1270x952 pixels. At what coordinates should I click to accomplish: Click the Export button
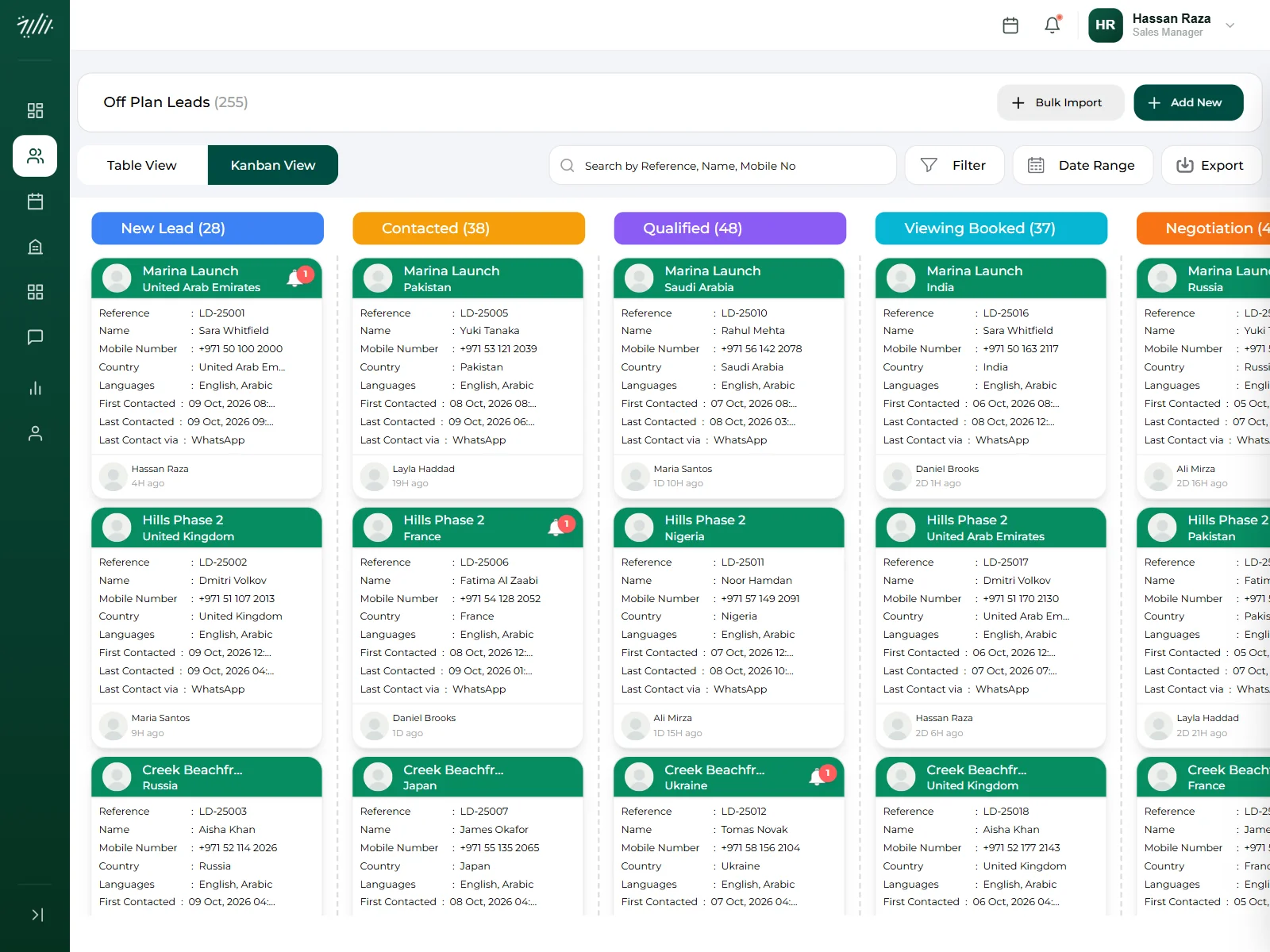click(1211, 165)
